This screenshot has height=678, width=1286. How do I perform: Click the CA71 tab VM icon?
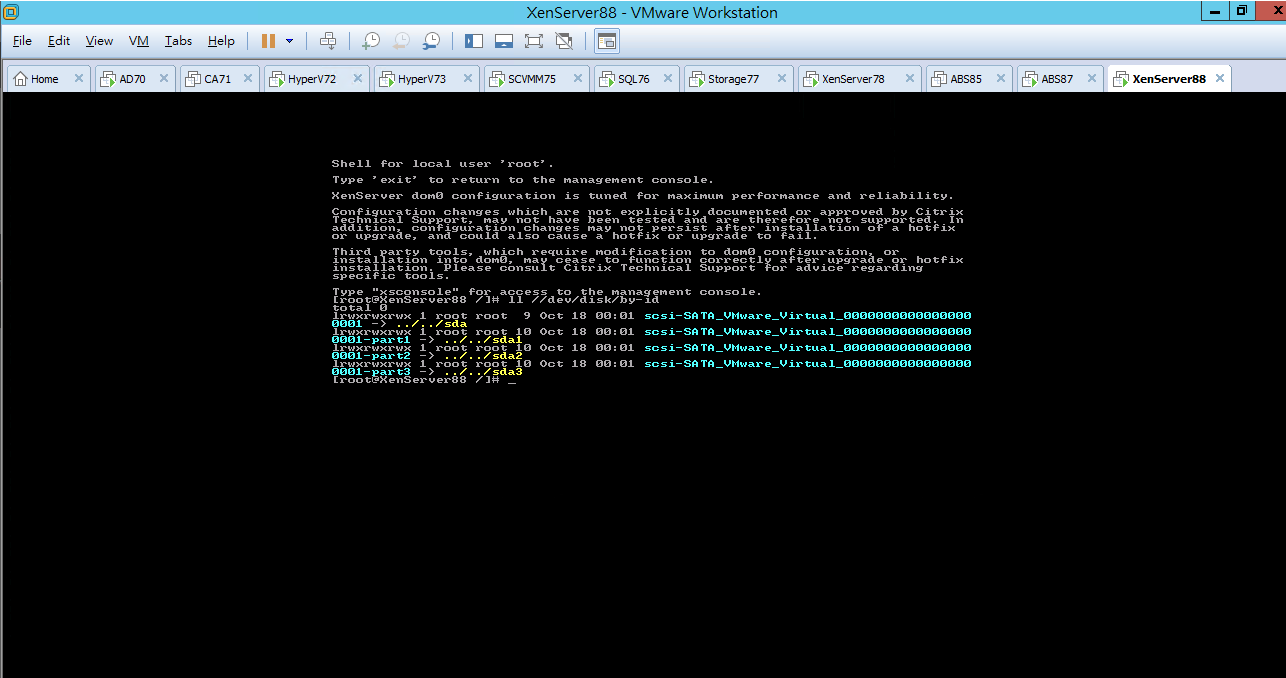pos(193,79)
